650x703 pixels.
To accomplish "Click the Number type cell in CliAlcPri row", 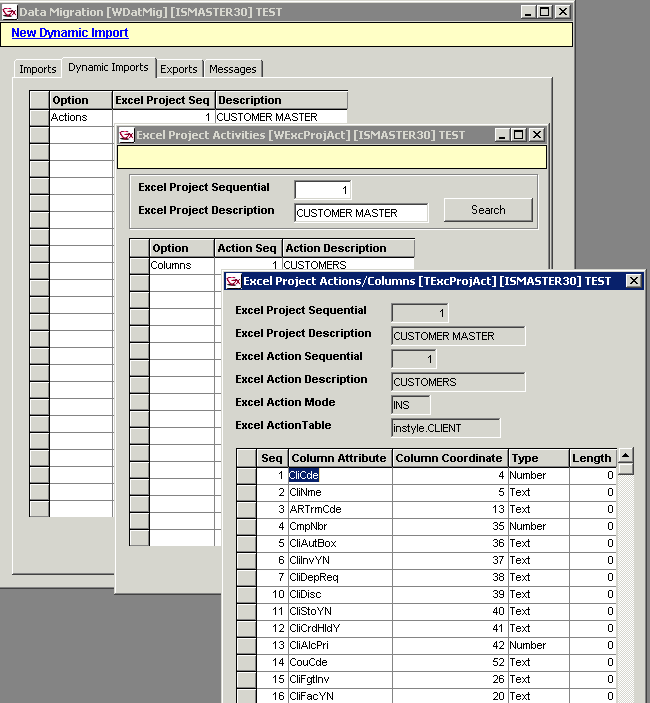I will 539,646.
